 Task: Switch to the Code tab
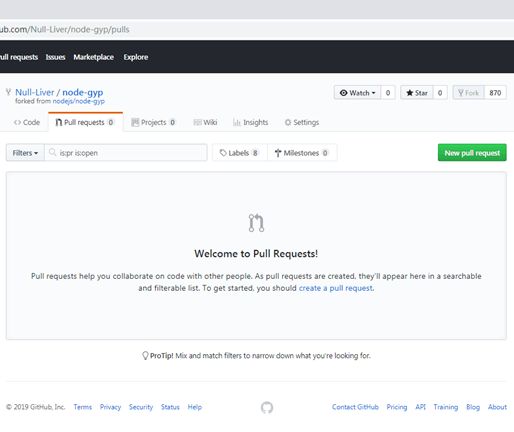point(27,122)
